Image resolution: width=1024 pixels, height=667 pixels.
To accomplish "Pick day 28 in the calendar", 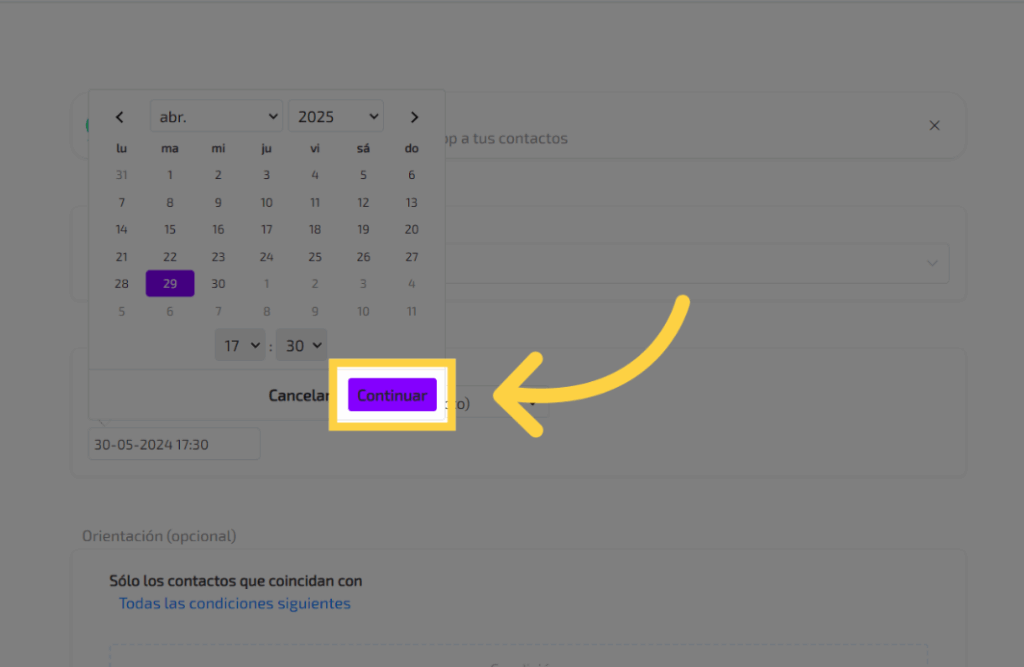I will (x=122, y=283).
